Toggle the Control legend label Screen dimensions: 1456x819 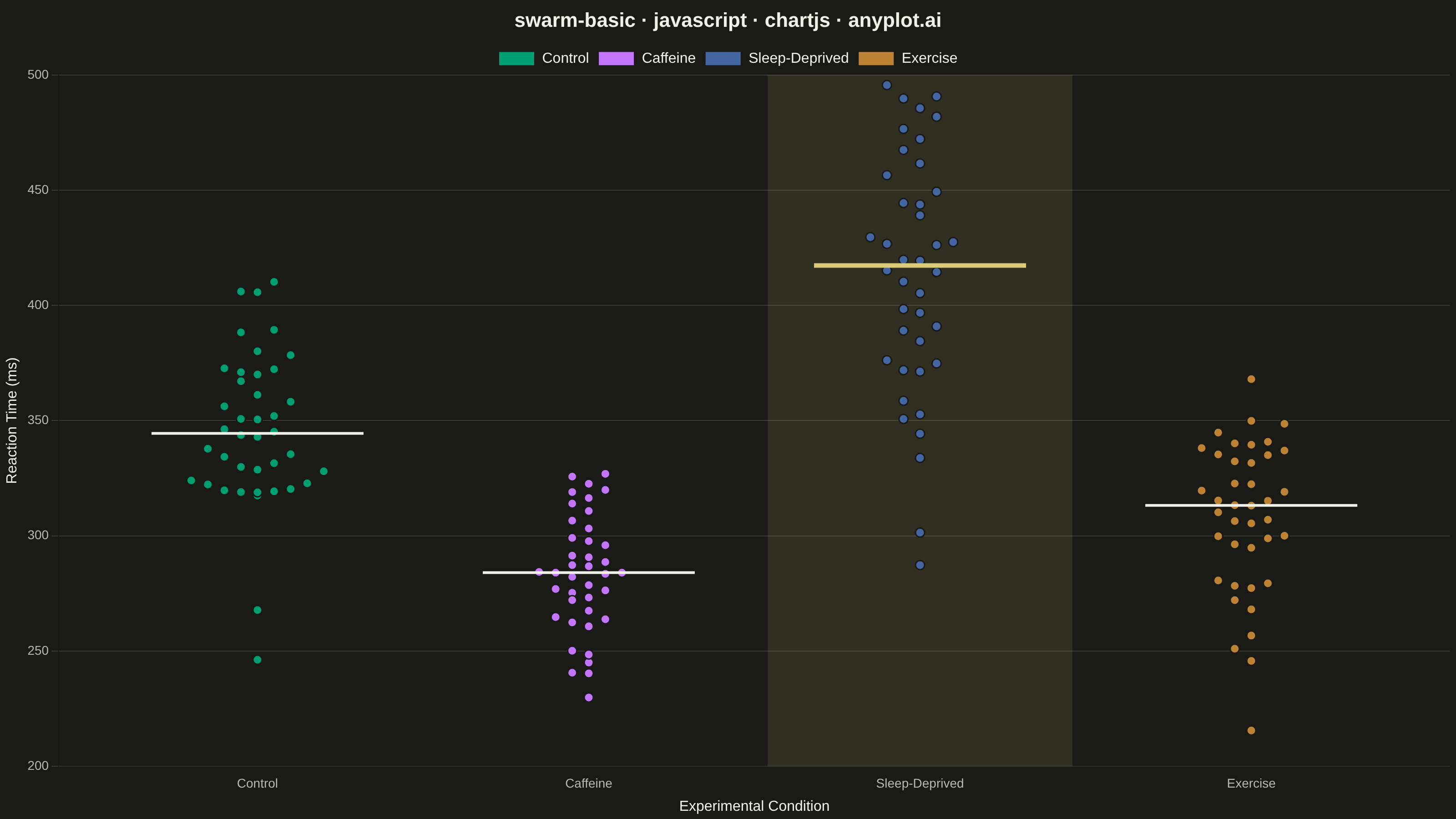[565, 58]
